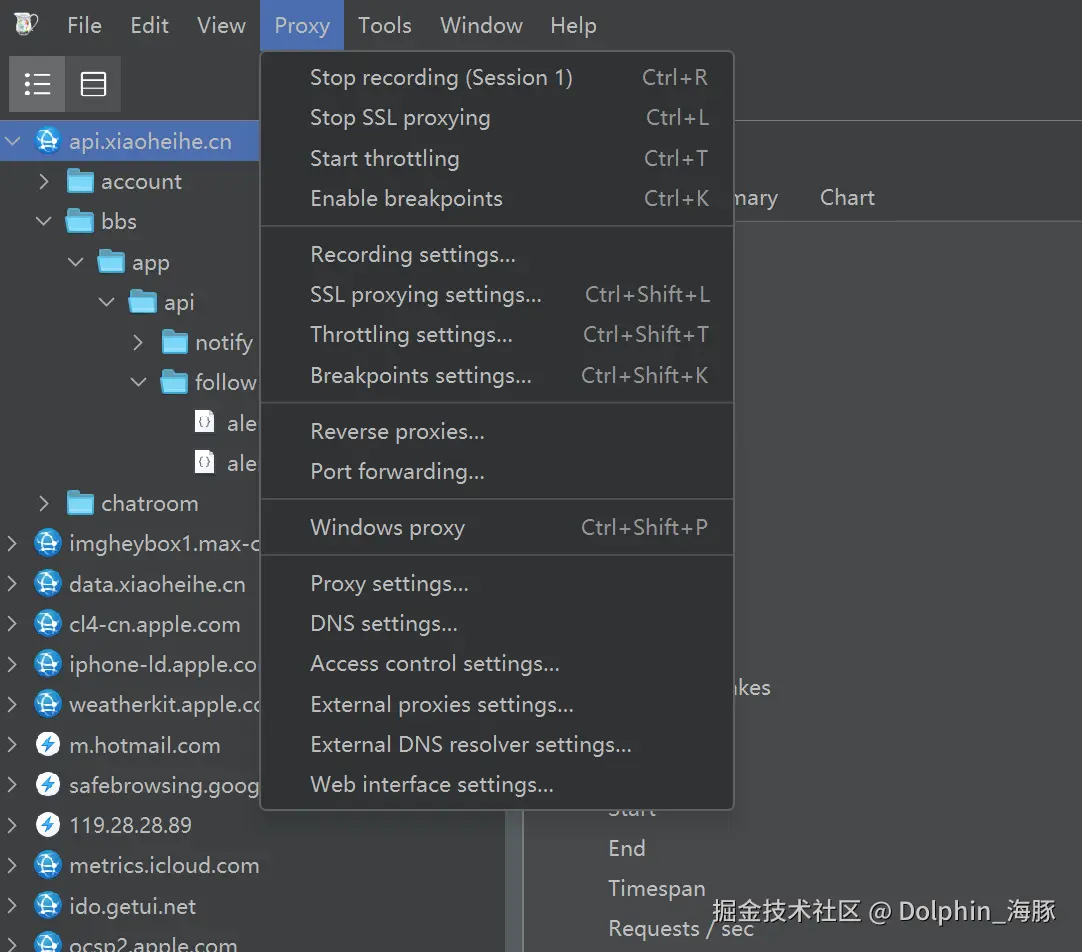Expand the m.hotmail.com host
Image resolution: width=1082 pixels, height=952 pixels.
(12, 744)
